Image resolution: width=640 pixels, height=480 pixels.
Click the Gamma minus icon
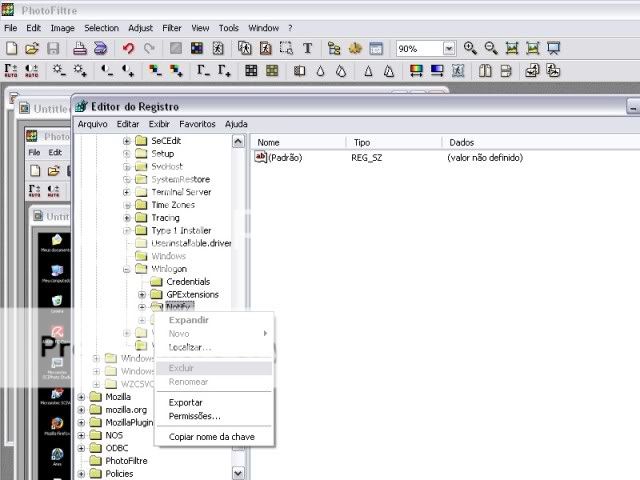tap(203, 71)
